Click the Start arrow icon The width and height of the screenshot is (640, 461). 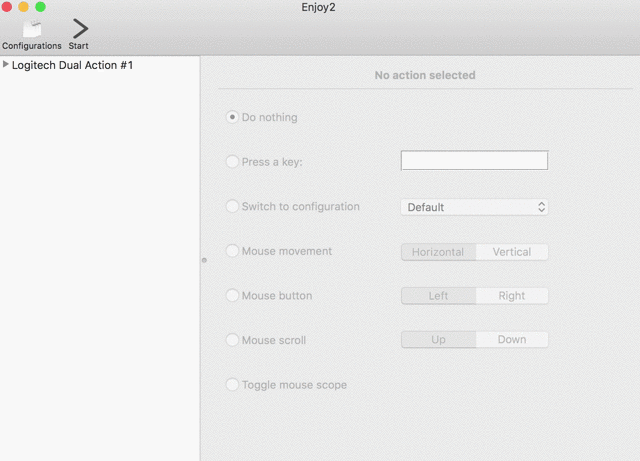pyautogui.click(x=80, y=29)
